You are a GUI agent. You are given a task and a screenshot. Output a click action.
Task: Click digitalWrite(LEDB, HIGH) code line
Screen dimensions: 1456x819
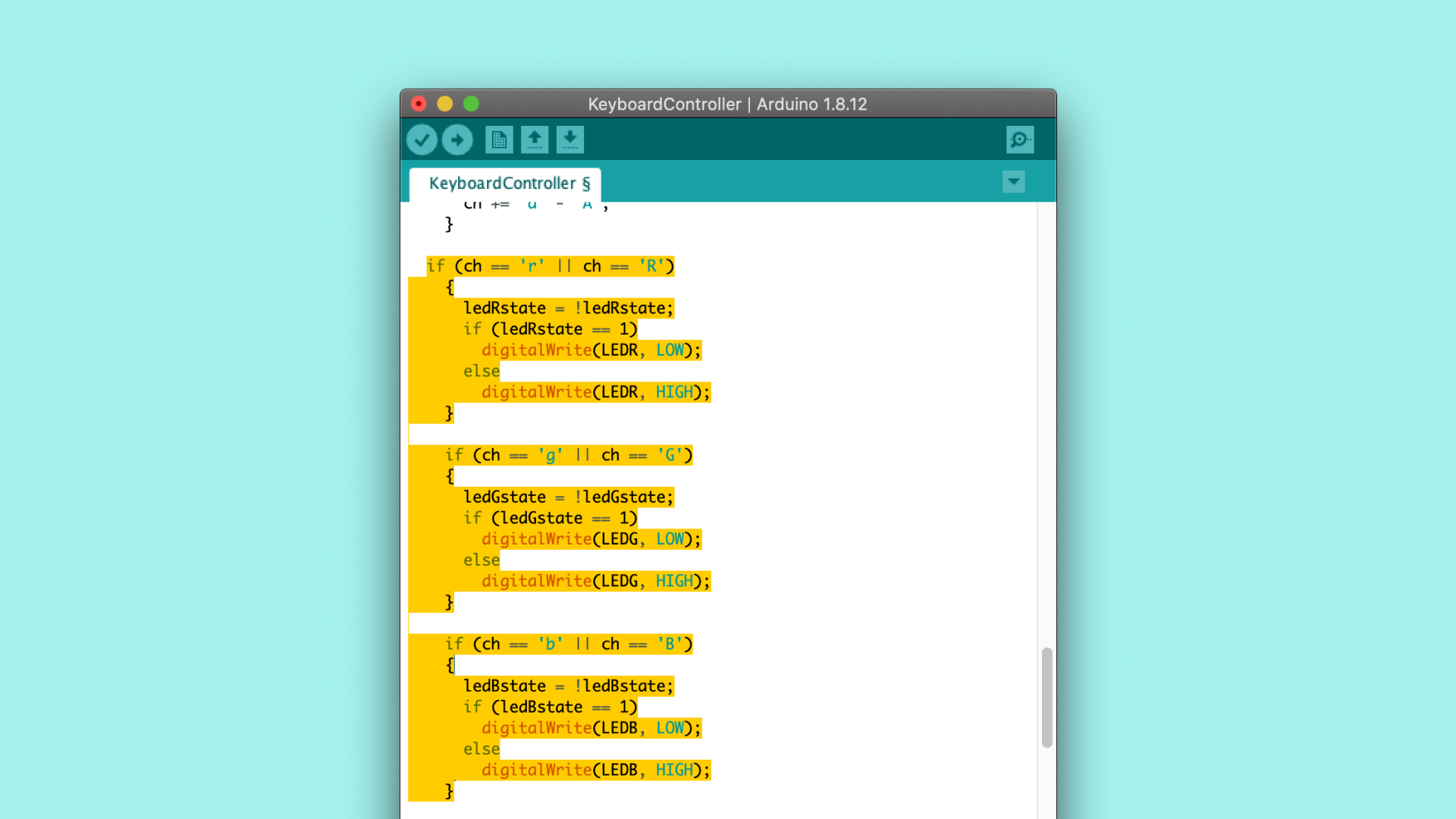[x=595, y=770]
